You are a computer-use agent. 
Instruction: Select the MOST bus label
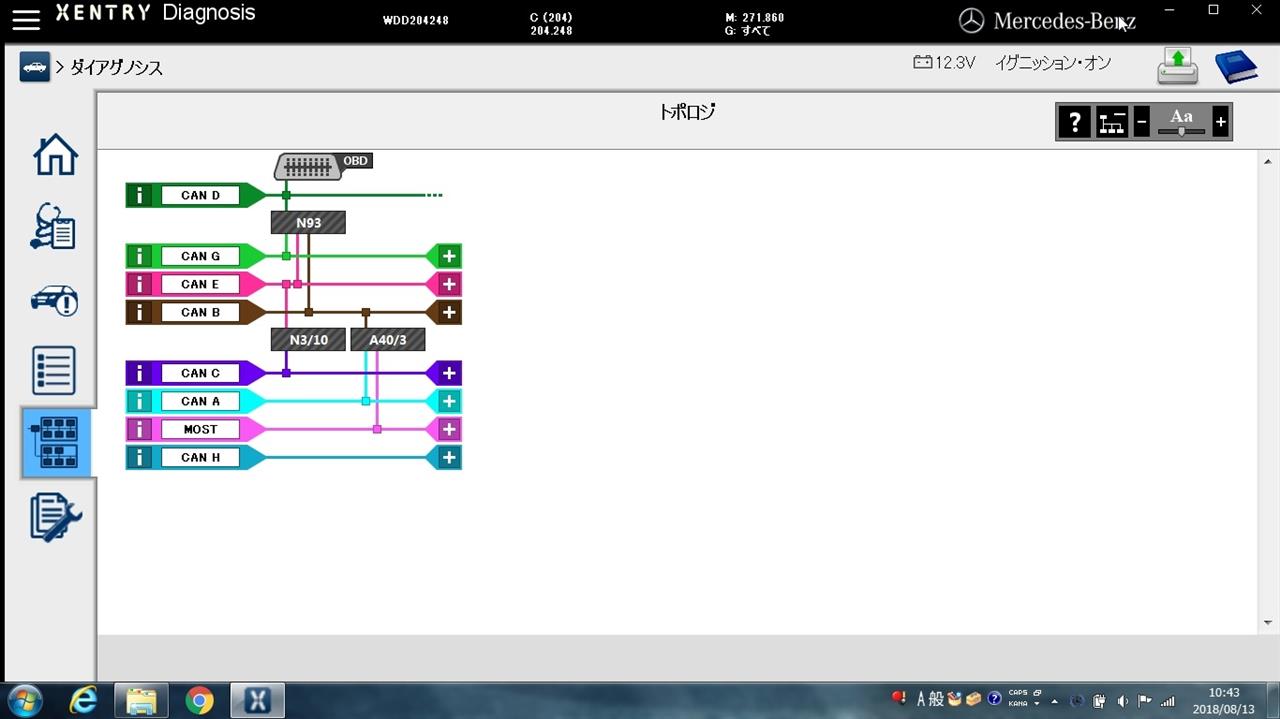pyautogui.click(x=200, y=429)
